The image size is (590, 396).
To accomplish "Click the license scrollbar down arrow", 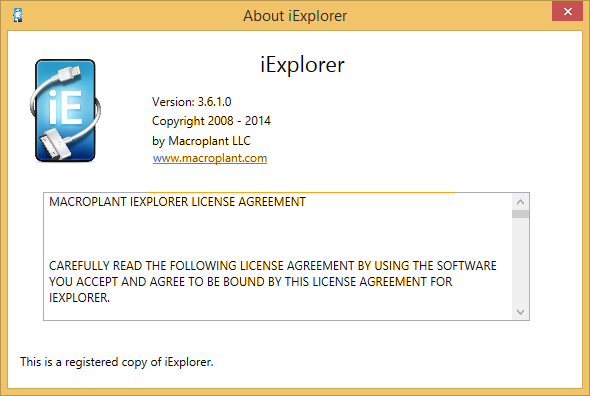I will pyautogui.click(x=520, y=312).
